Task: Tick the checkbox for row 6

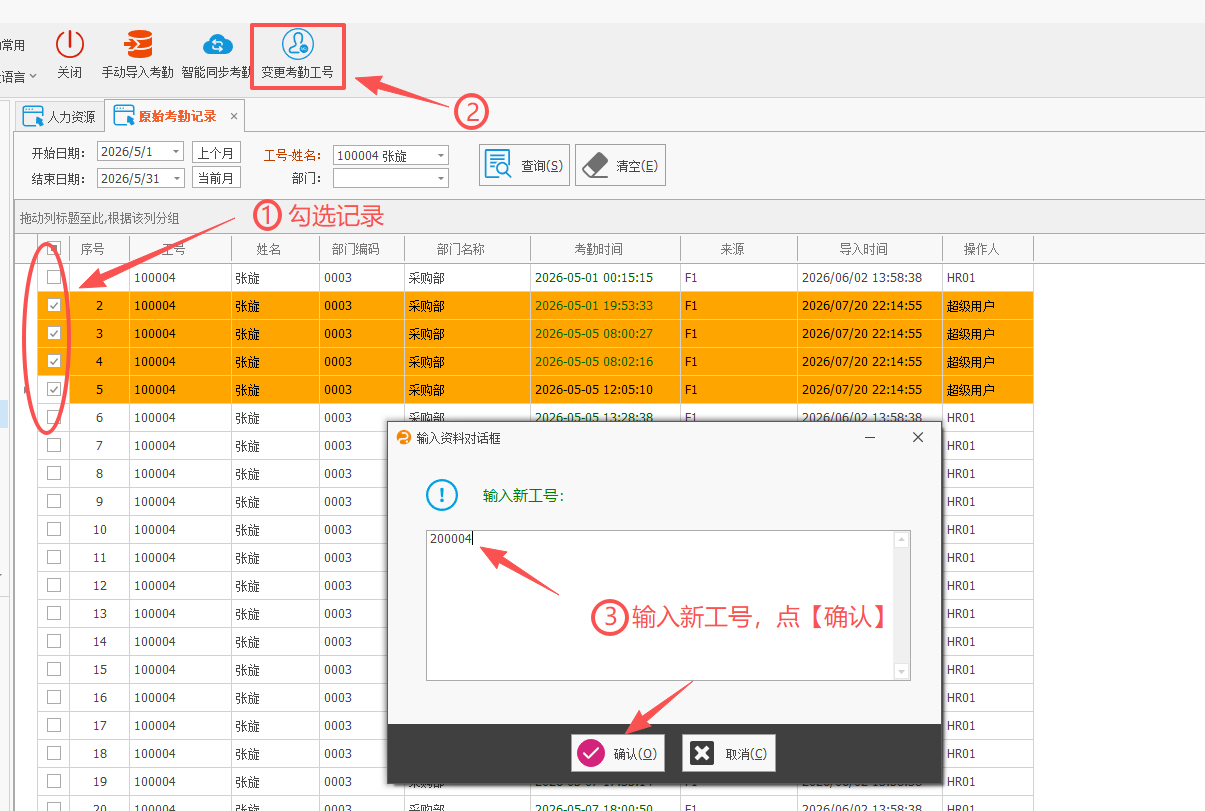Action: (x=54, y=418)
